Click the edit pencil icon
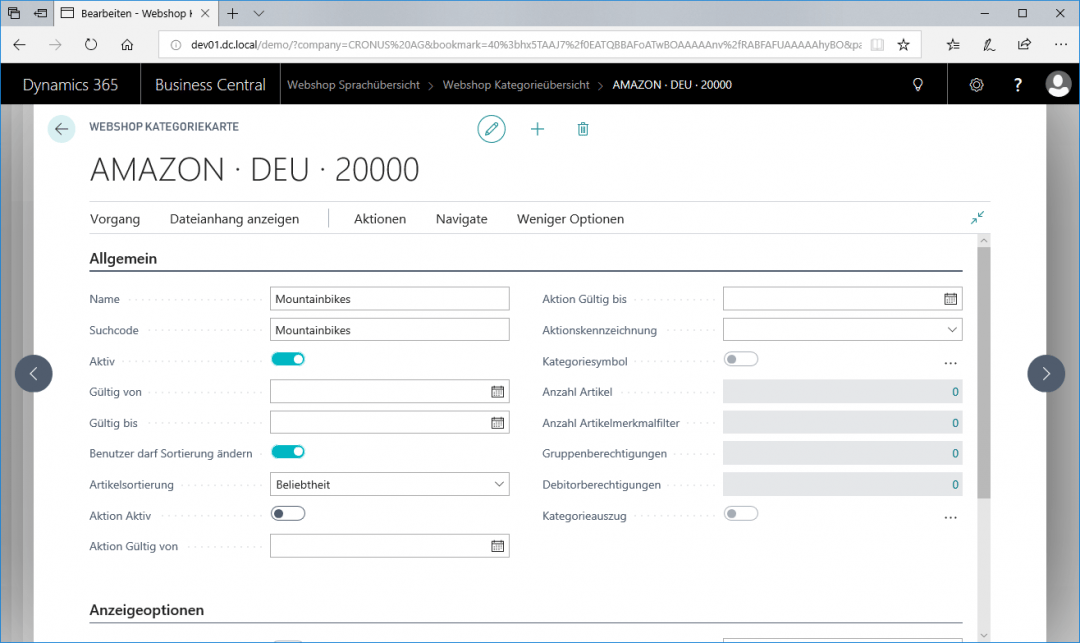 pos(491,129)
